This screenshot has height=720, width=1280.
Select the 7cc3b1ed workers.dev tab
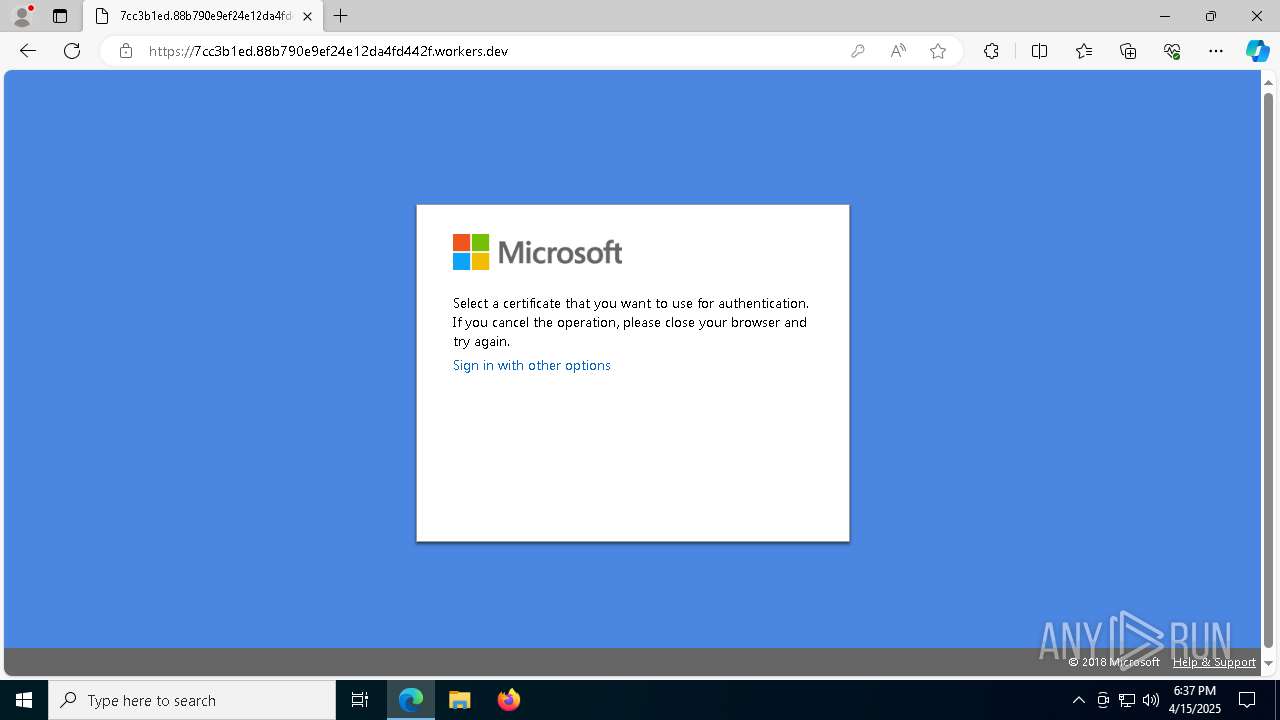point(203,16)
